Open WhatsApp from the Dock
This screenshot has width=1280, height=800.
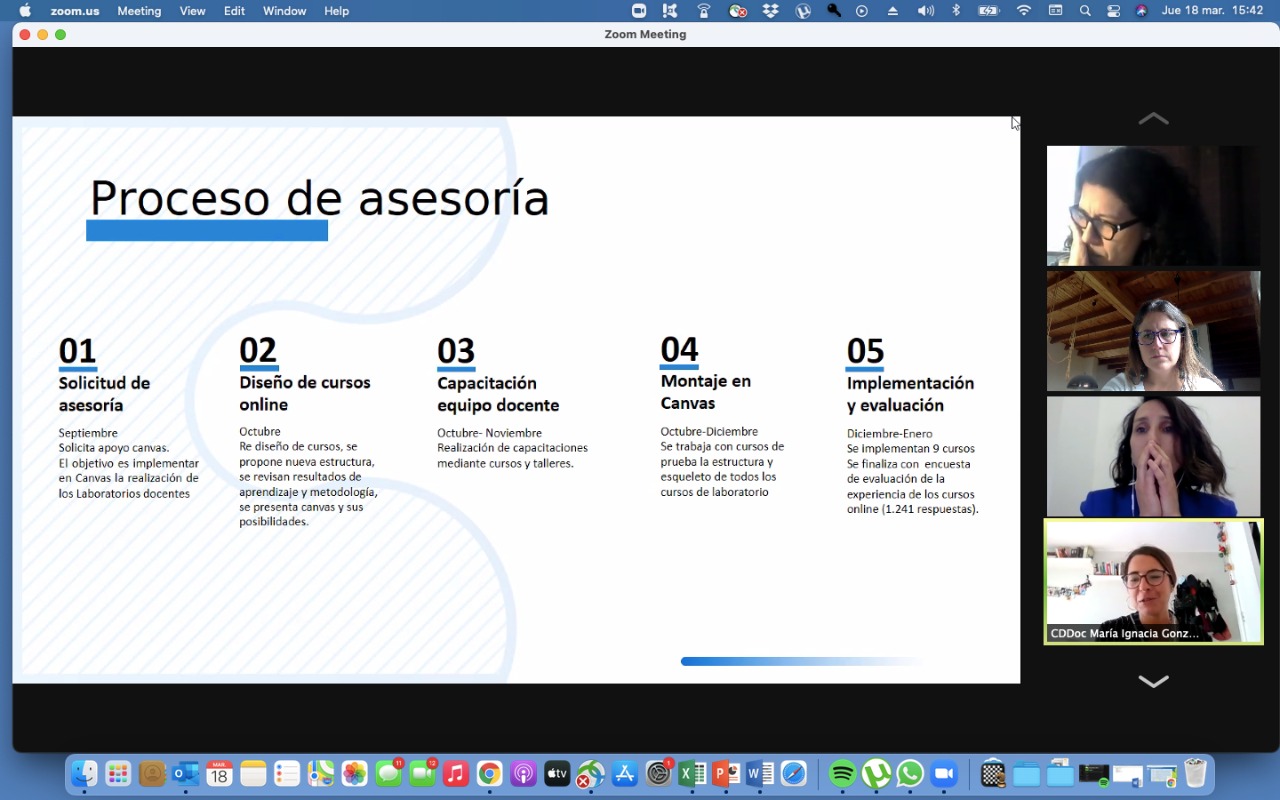909,774
